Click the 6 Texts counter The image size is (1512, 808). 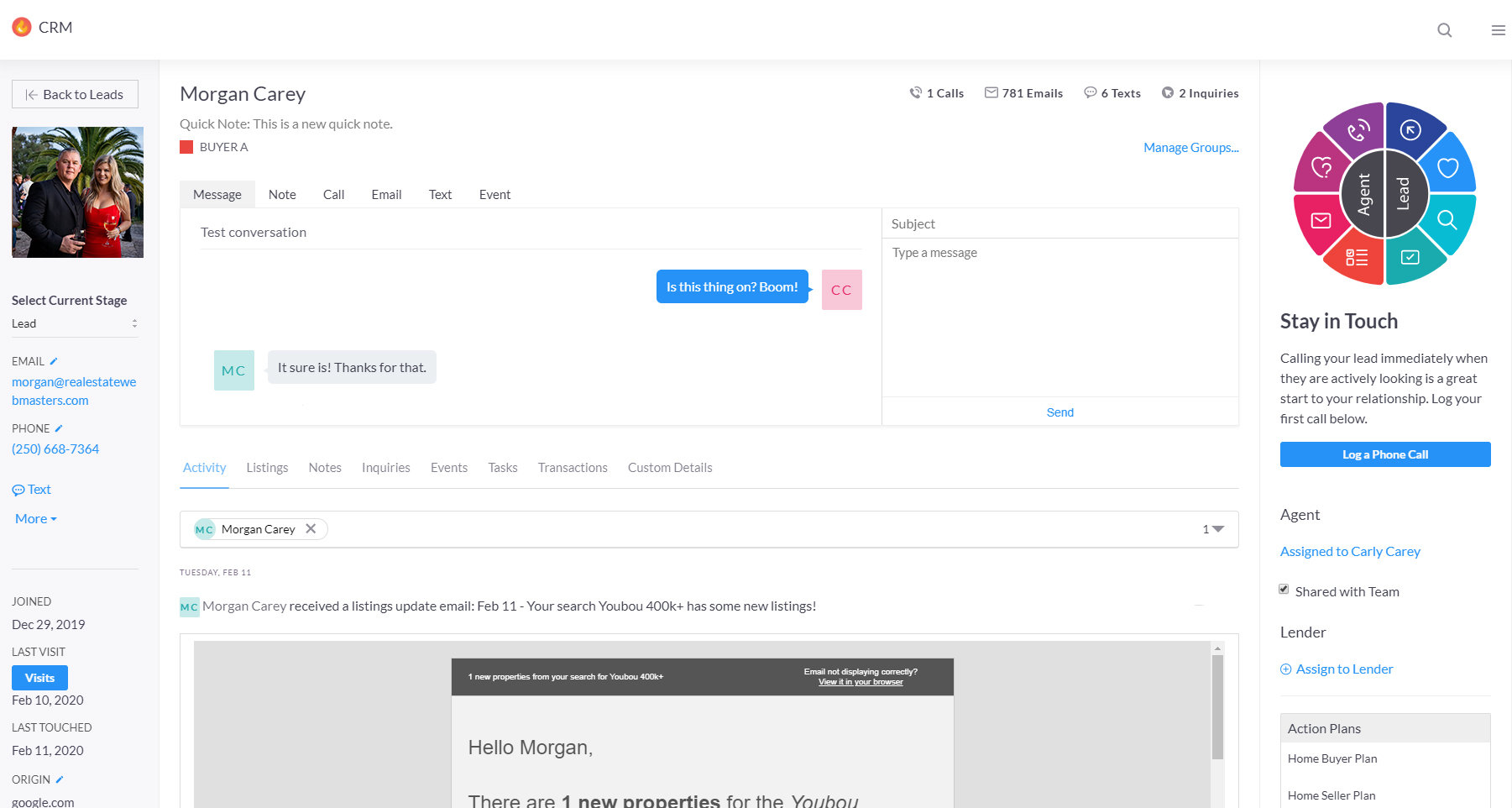1112,93
